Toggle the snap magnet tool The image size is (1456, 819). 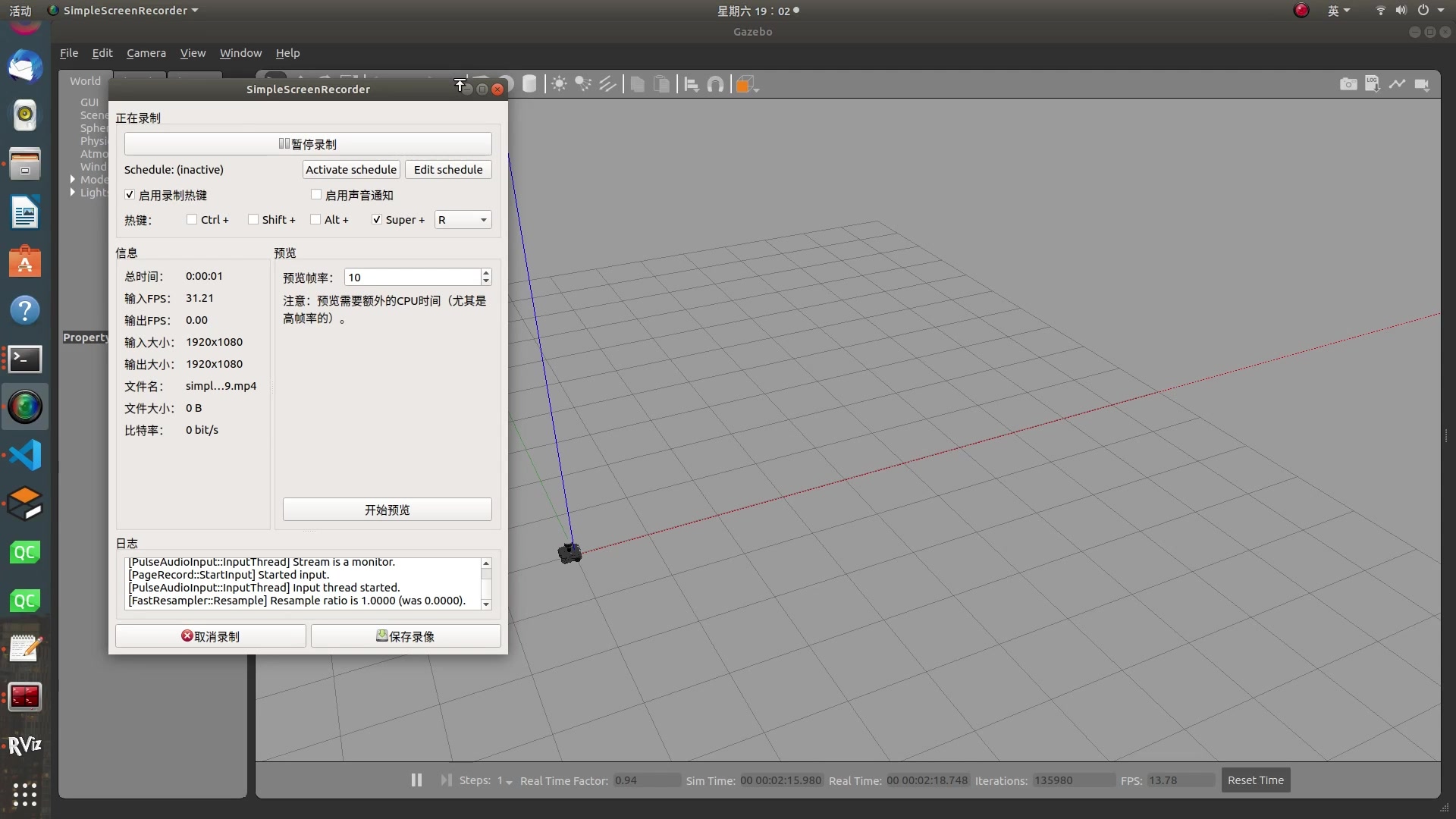click(x=715, y=84)
